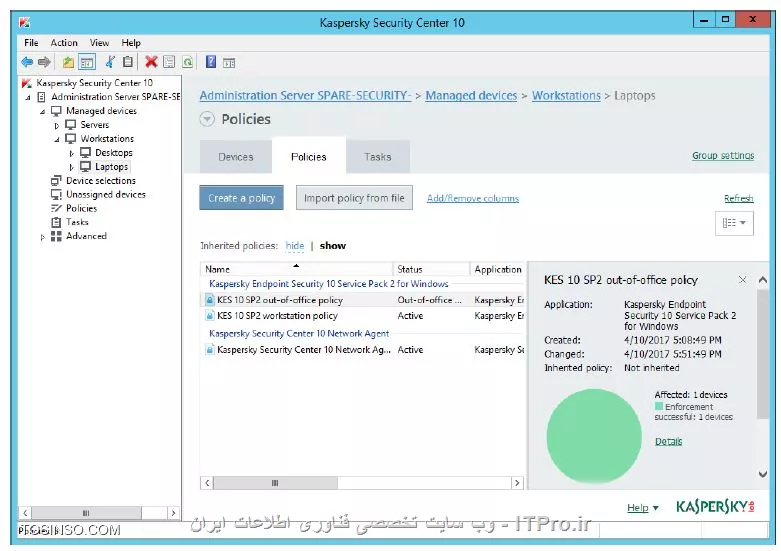Select Laptops group in tree
This screenshot has width=781, height=551.
pos(112,166)
